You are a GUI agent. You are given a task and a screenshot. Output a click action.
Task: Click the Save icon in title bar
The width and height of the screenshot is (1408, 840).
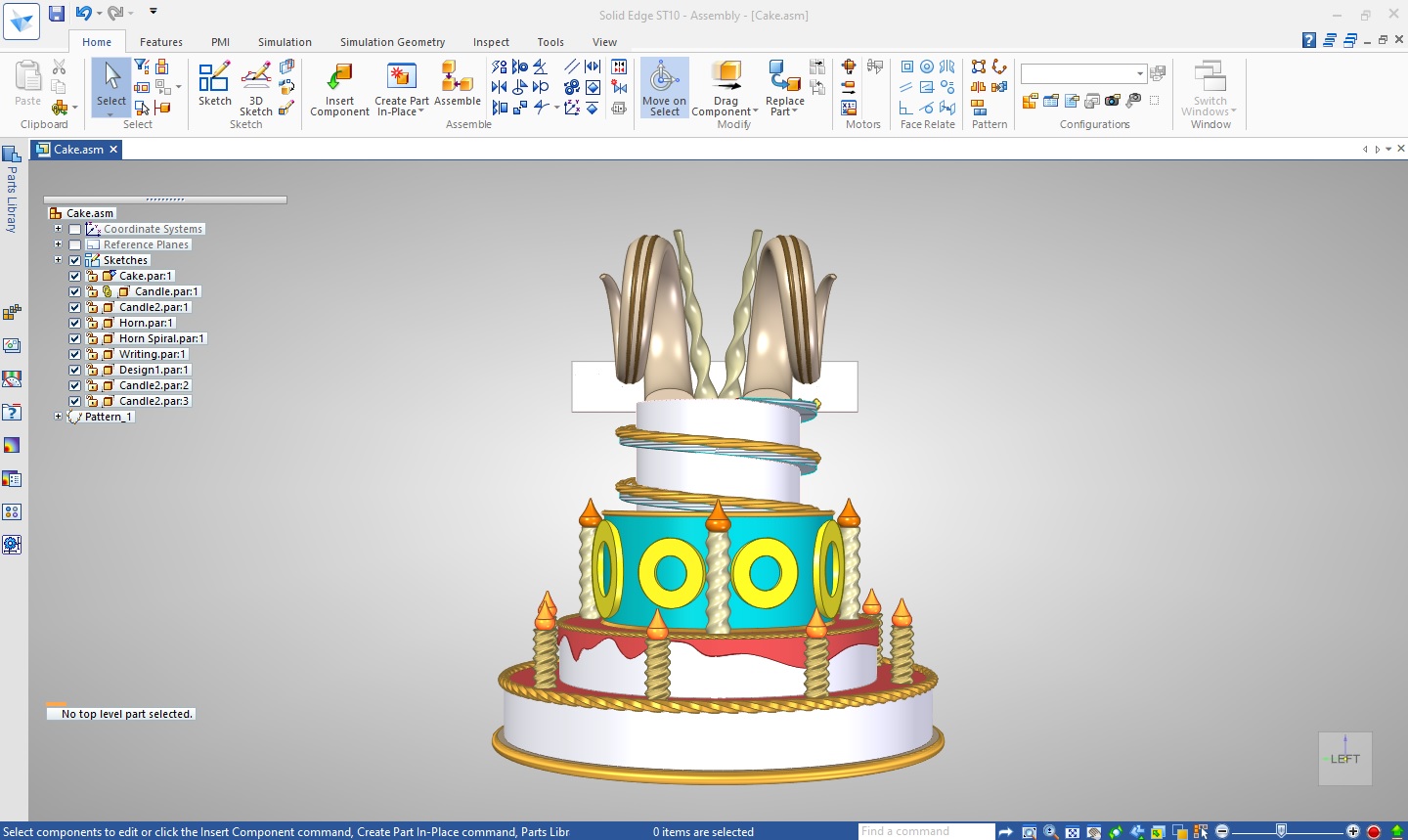(57, 14)
